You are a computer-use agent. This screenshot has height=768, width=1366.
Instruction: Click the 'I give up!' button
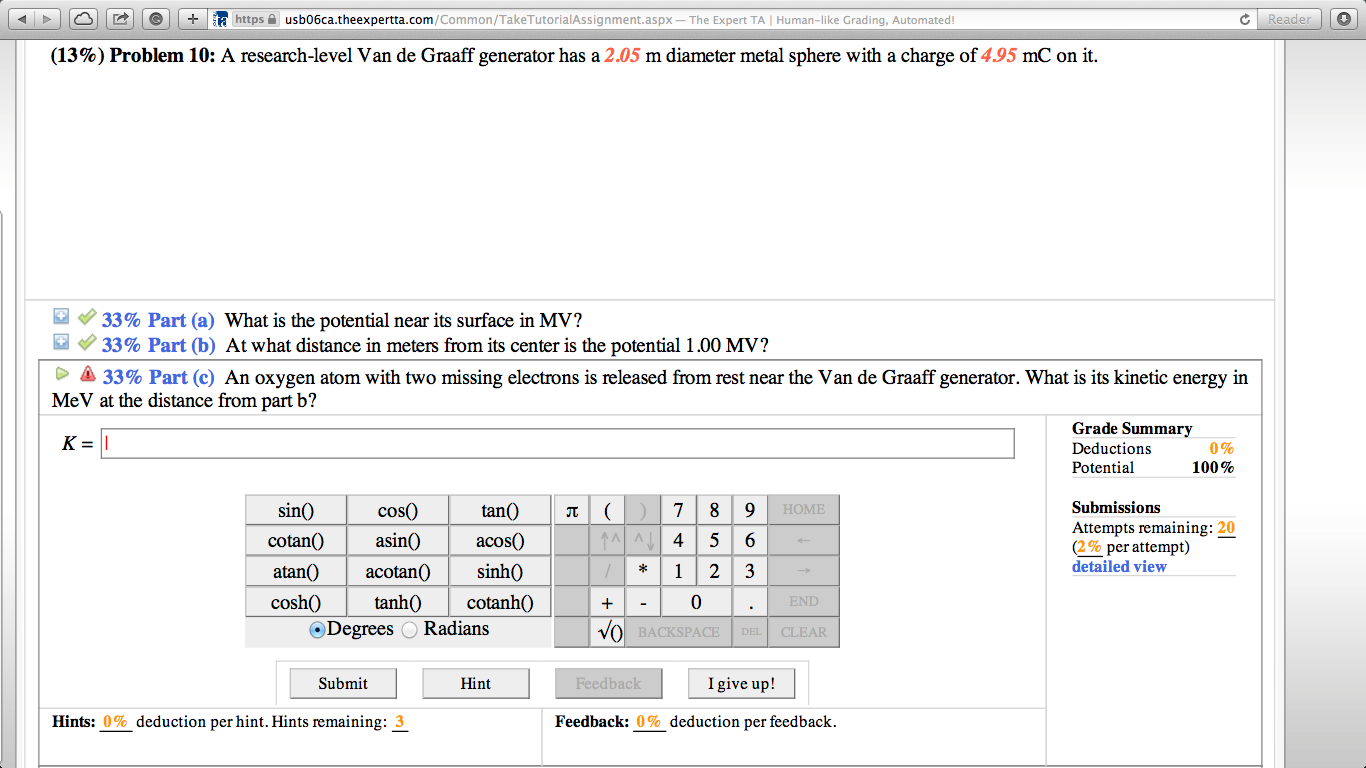[741, 684]
